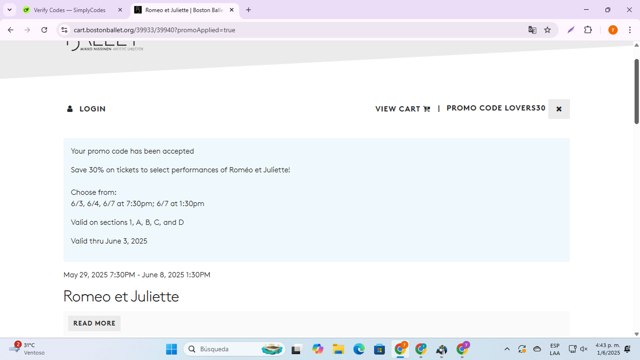Click the purple pen extension icon

pos(571,30)
